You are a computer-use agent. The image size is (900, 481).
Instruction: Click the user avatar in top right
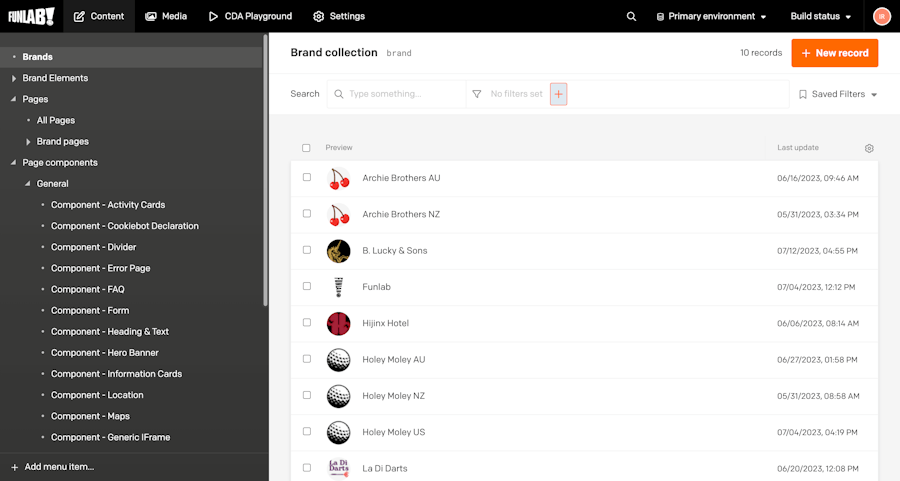coord(882,17)
